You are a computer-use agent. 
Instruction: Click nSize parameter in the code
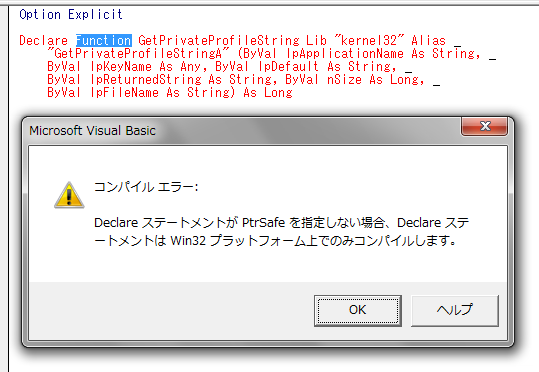tap(344, 80)
